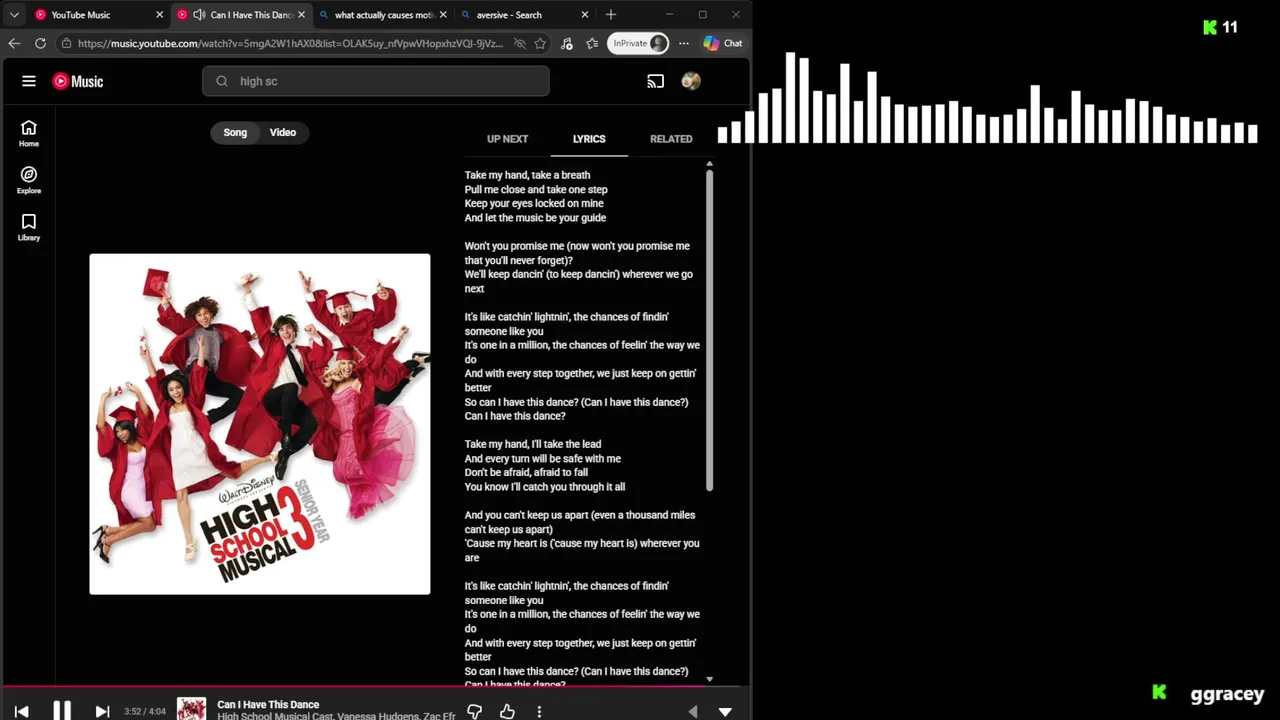
Task: Click lyric 'And every turn will be safe with me'
Action: [543, 458]
